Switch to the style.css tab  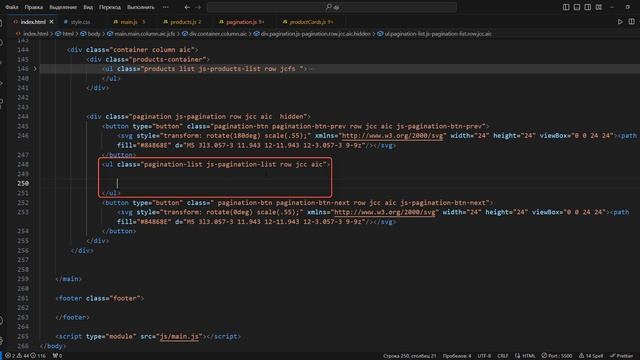tap(80, 22)
